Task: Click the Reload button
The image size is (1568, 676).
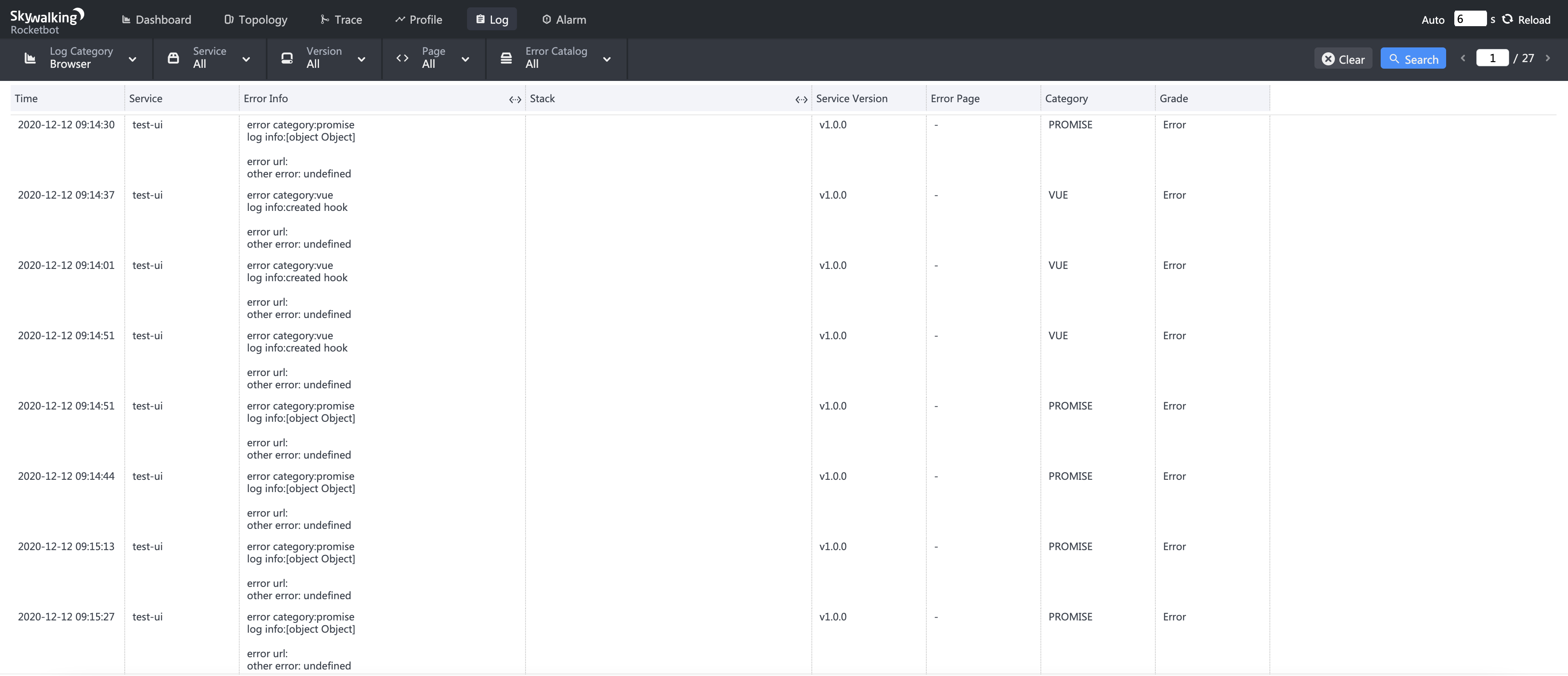Action: click(1526, 20)
